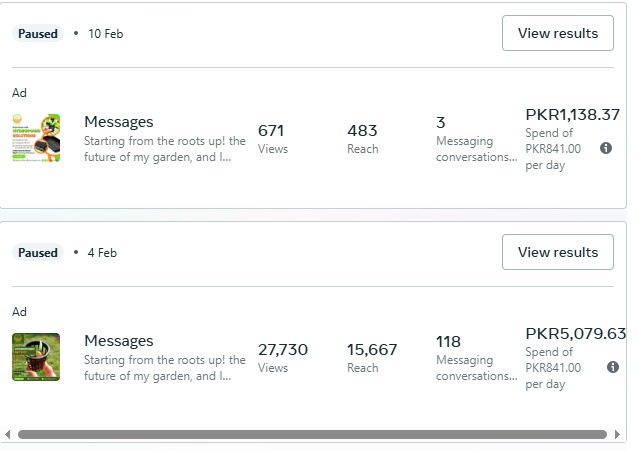Click ad description text of 10 Feb ad
This screenshot has width=638, height=451.
coord(165,149)
